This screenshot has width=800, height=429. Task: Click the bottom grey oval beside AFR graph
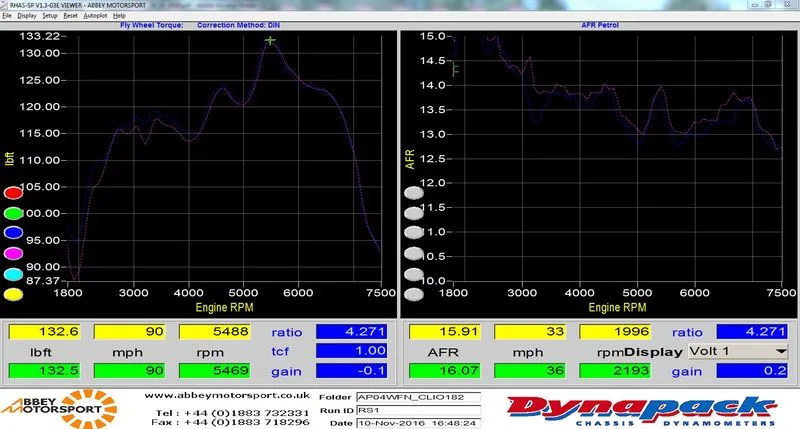(414, 295)
